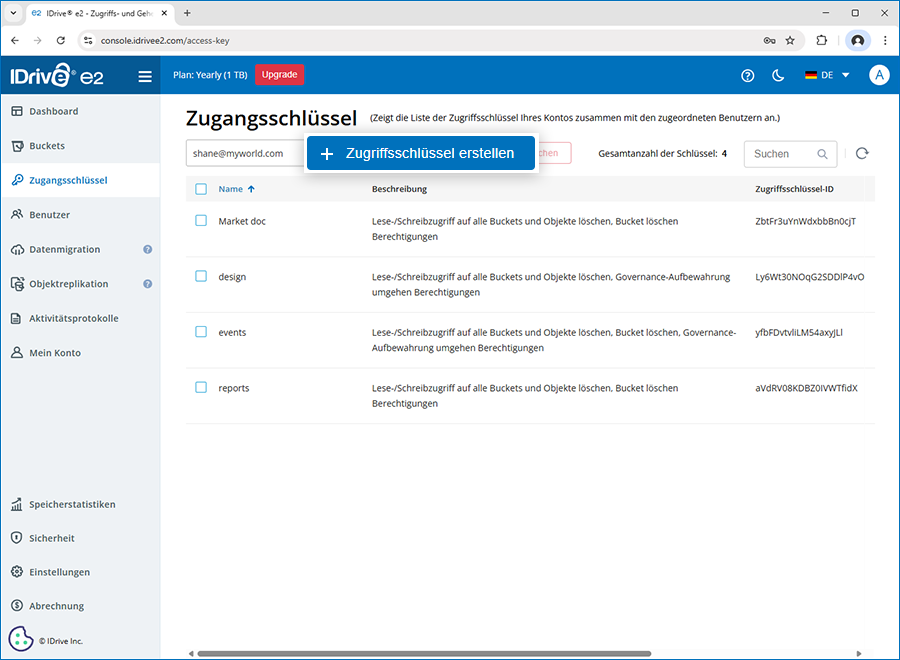This screenshot has width=900, height=660.
Task: Open the DE language dropdown
Action: point(827,75)
